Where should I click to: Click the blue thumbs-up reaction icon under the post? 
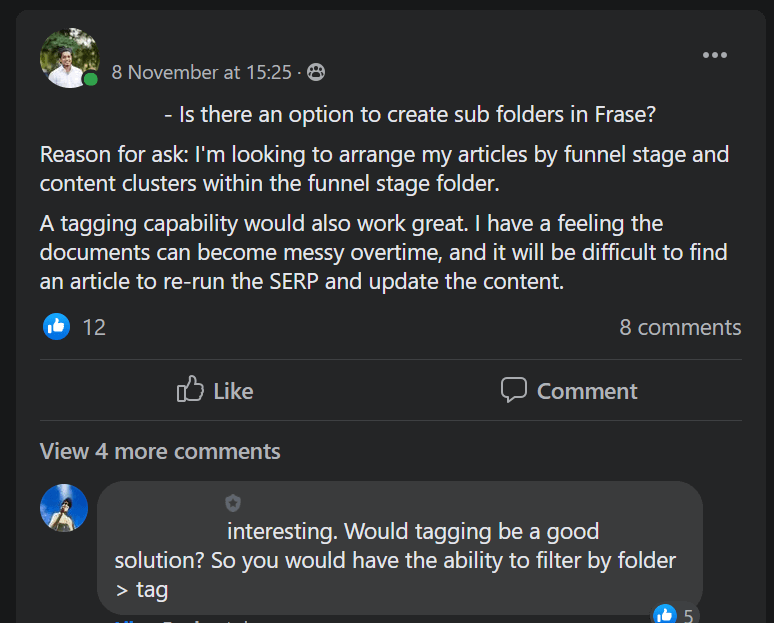57,326
